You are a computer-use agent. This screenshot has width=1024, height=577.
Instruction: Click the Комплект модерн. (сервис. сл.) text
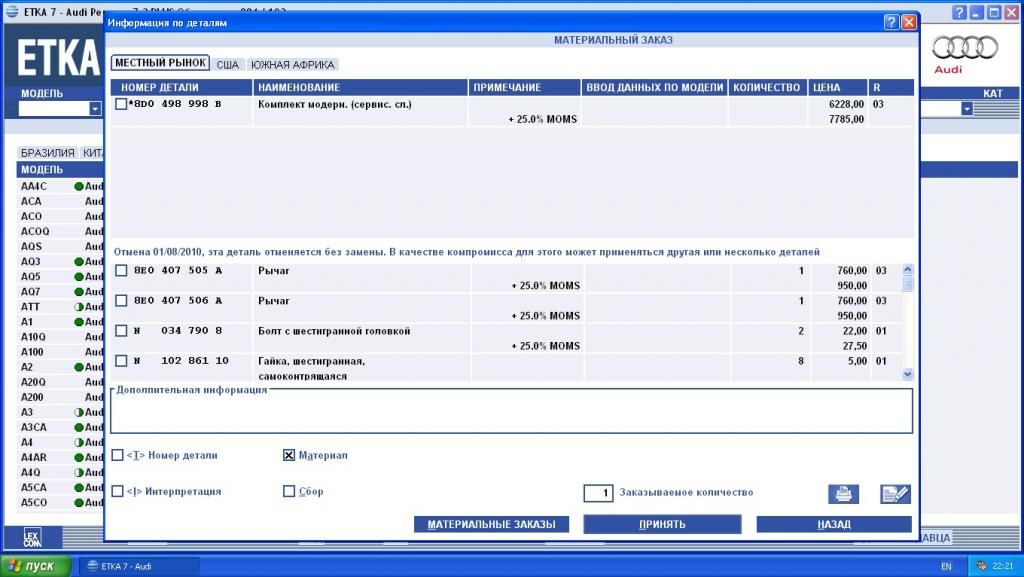click(x=335, y=104)
